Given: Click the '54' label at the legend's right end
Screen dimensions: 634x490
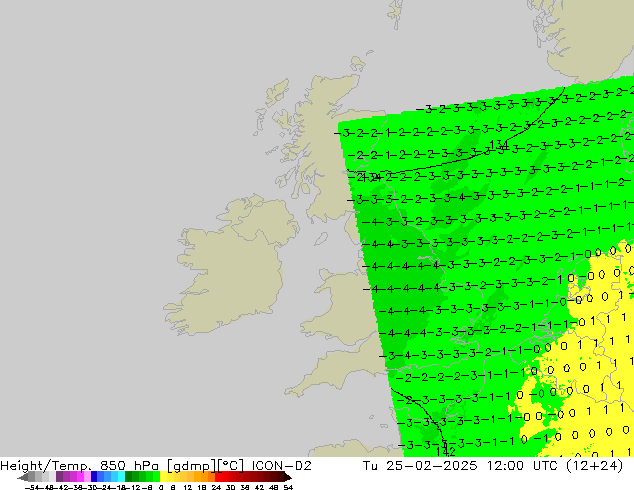Looking at the screenshot, I should tap(288, 487).
